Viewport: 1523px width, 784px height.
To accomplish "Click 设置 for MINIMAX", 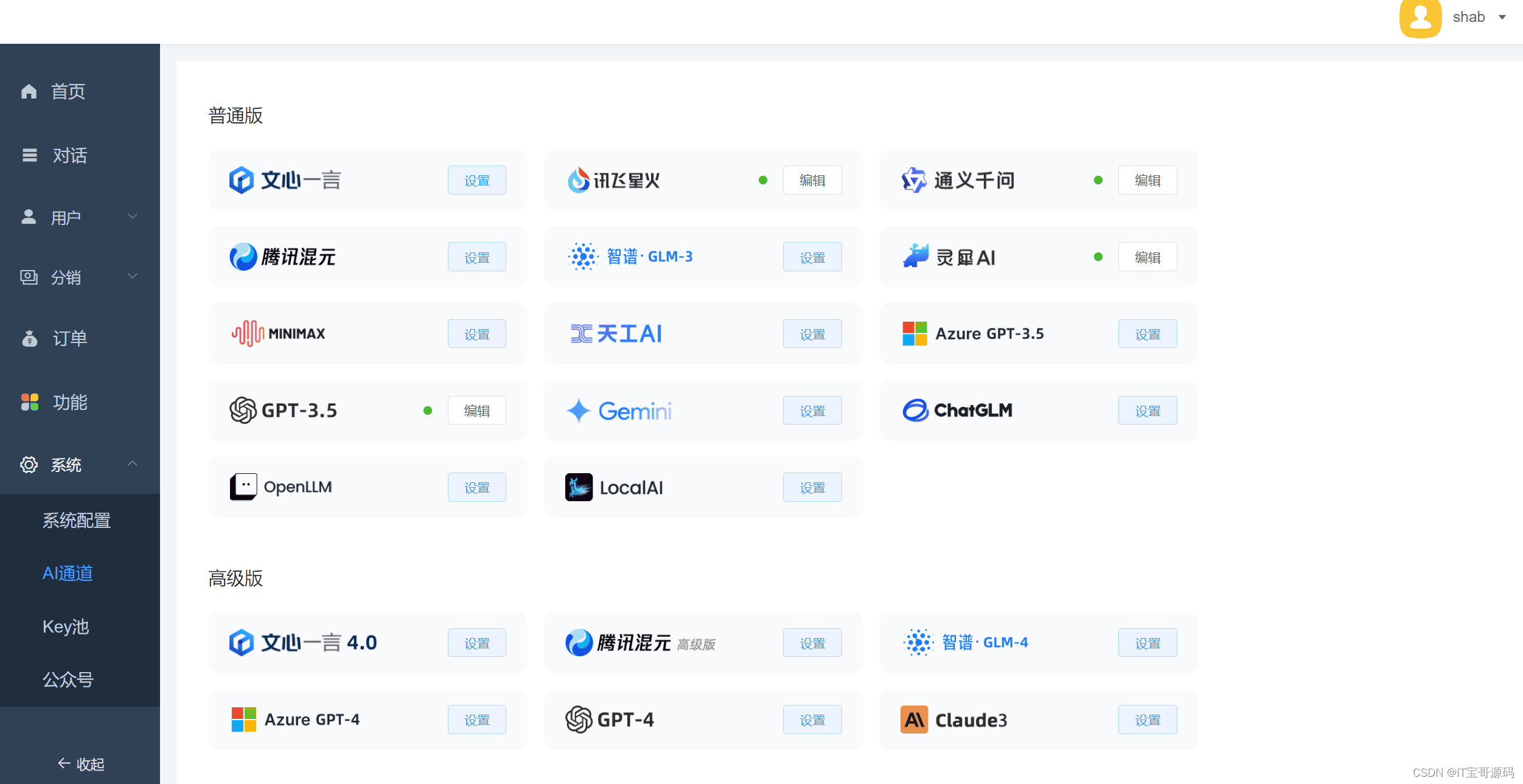I will click(x=477, y=334).
